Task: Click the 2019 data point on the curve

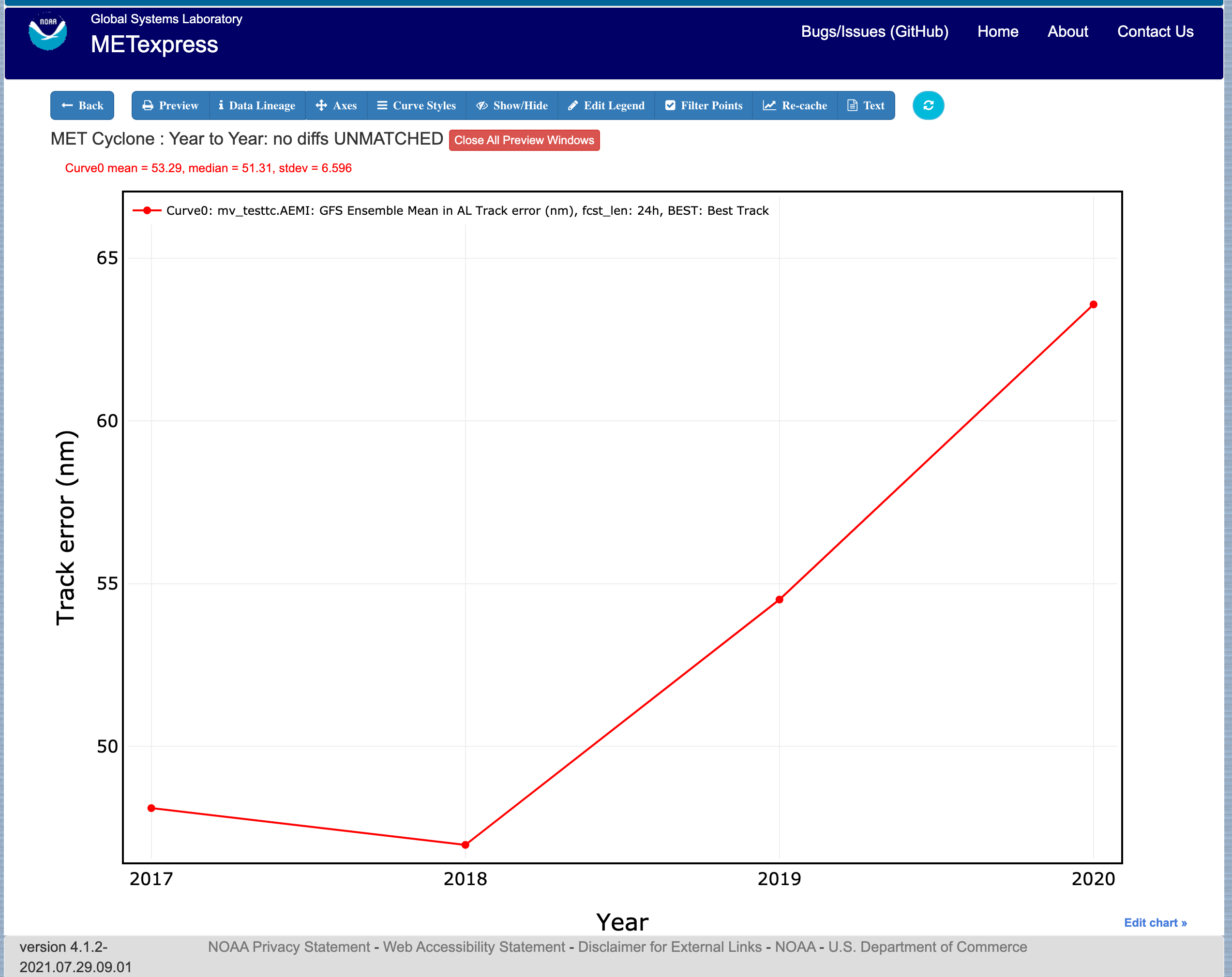Action: tap(780, 600)
